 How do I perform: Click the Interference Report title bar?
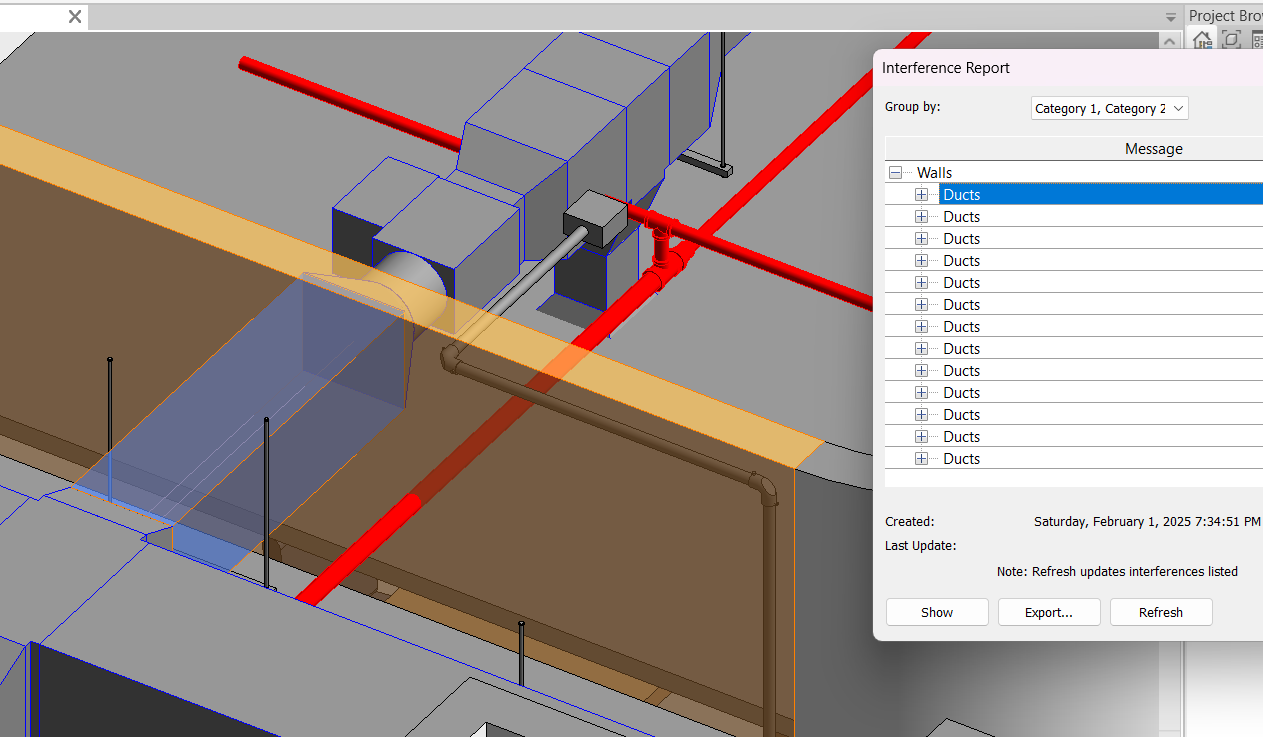[1068, 68]
